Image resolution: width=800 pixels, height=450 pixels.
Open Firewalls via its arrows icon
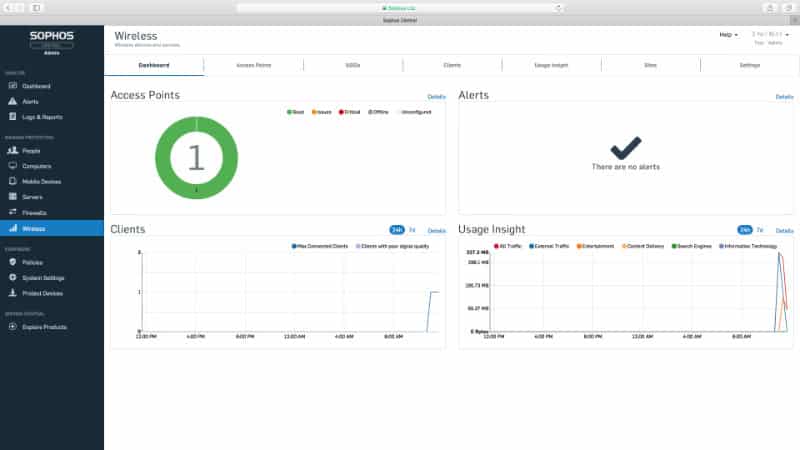tap(12, 213)
